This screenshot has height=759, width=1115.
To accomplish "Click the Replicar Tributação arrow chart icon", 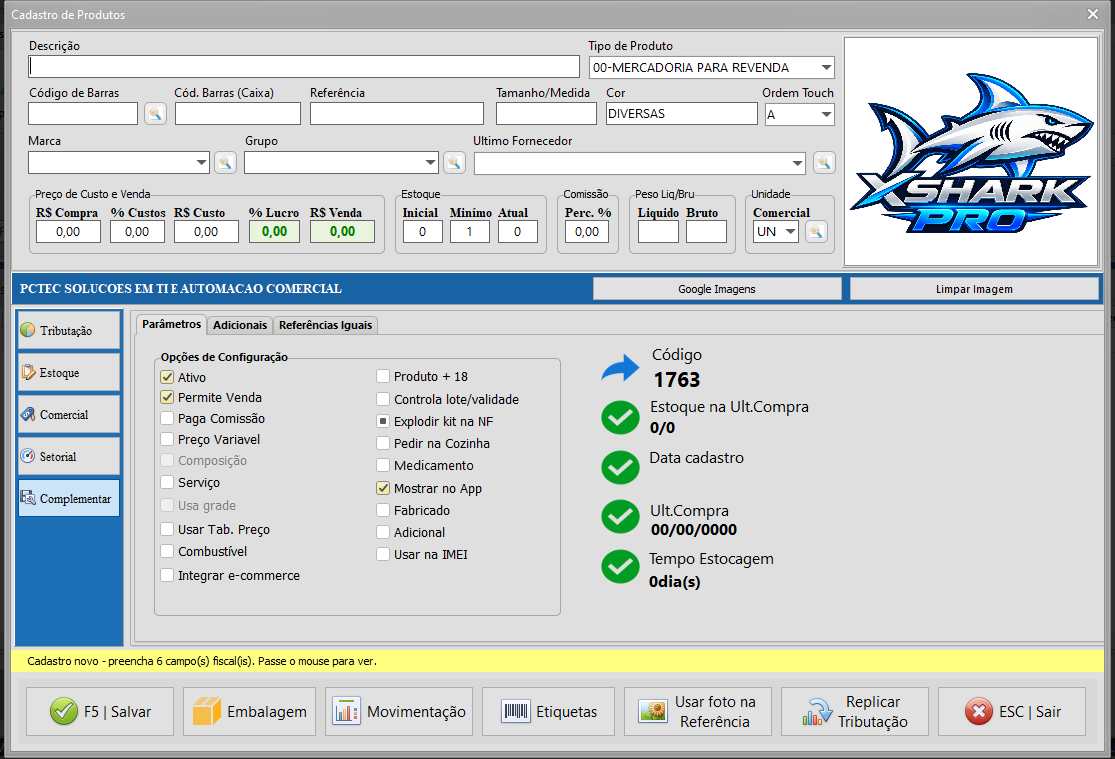I will point(817,712).
